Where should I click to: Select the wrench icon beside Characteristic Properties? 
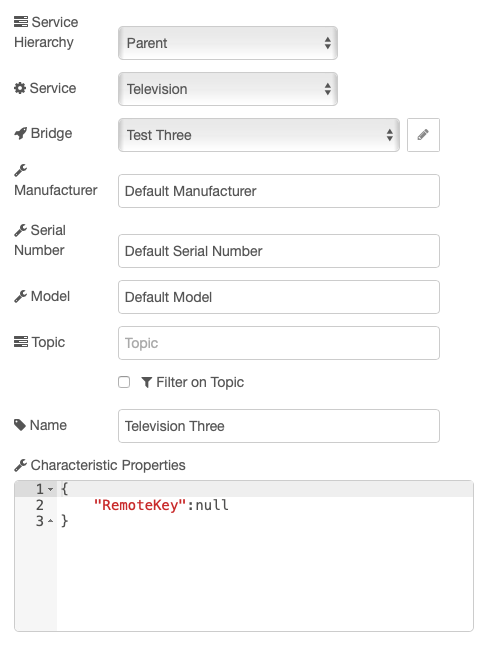click(20, 465)
